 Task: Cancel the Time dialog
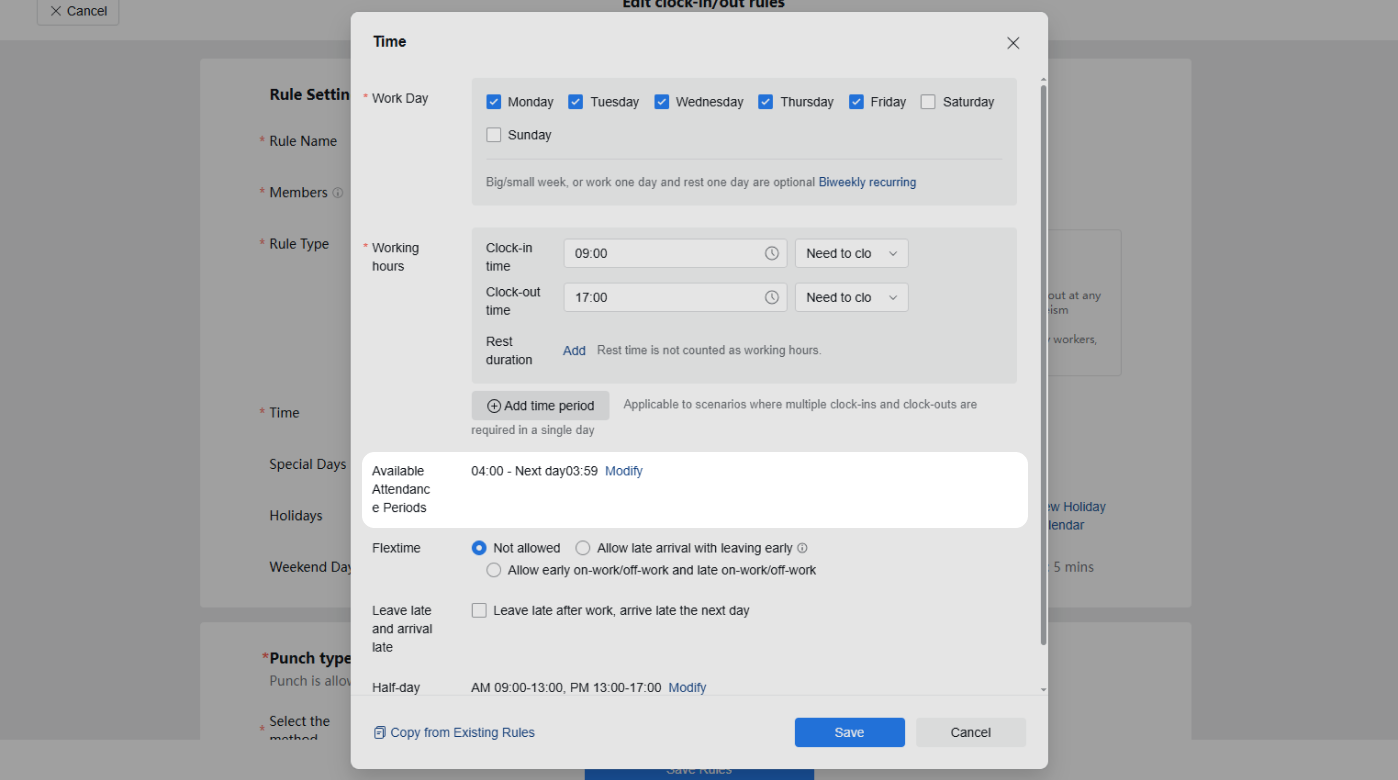coord(971,733)
